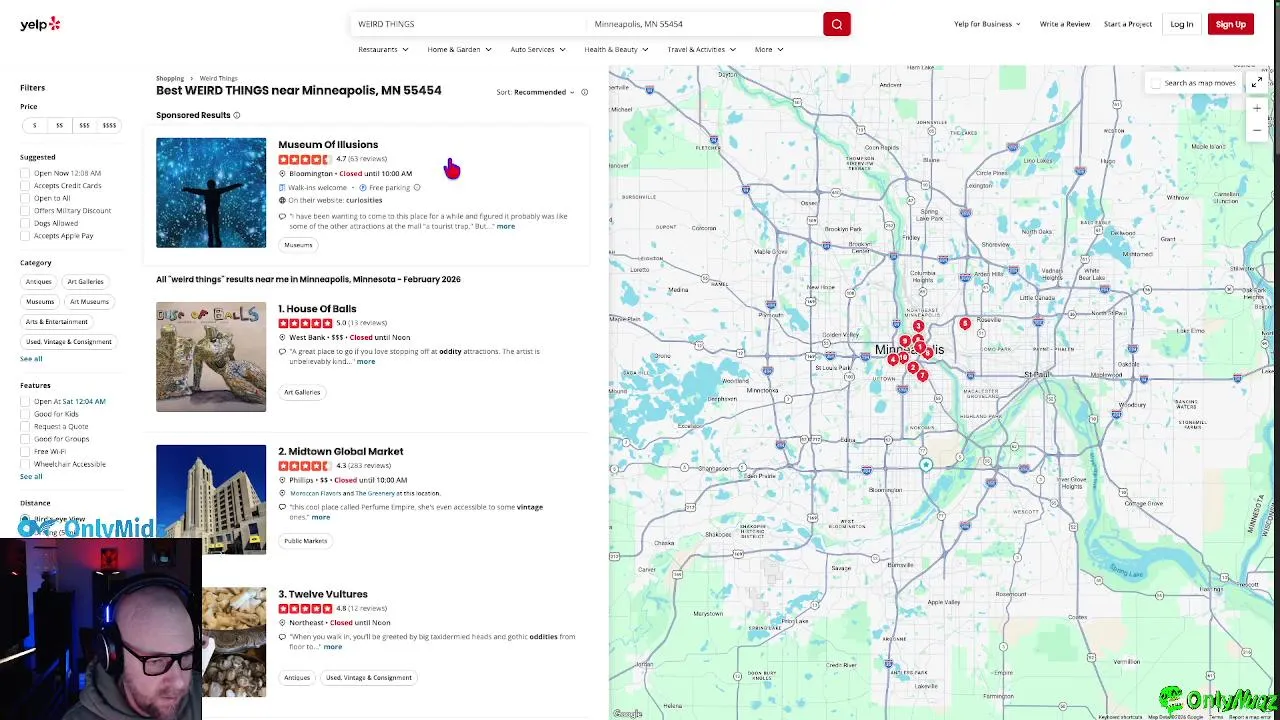Select the $$$ price filter
Image resolution: width=1280 pixels, height=720 pixels.
84,126
